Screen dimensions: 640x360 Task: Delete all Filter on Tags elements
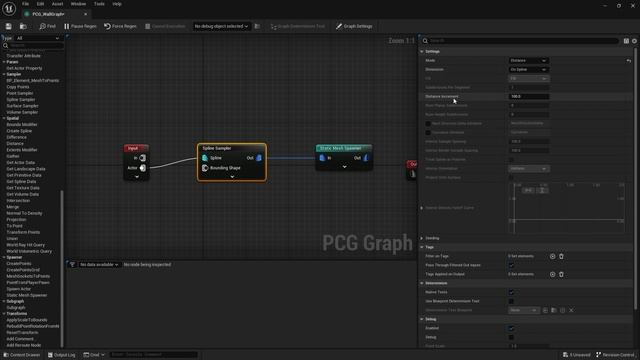tap(561, 256)
